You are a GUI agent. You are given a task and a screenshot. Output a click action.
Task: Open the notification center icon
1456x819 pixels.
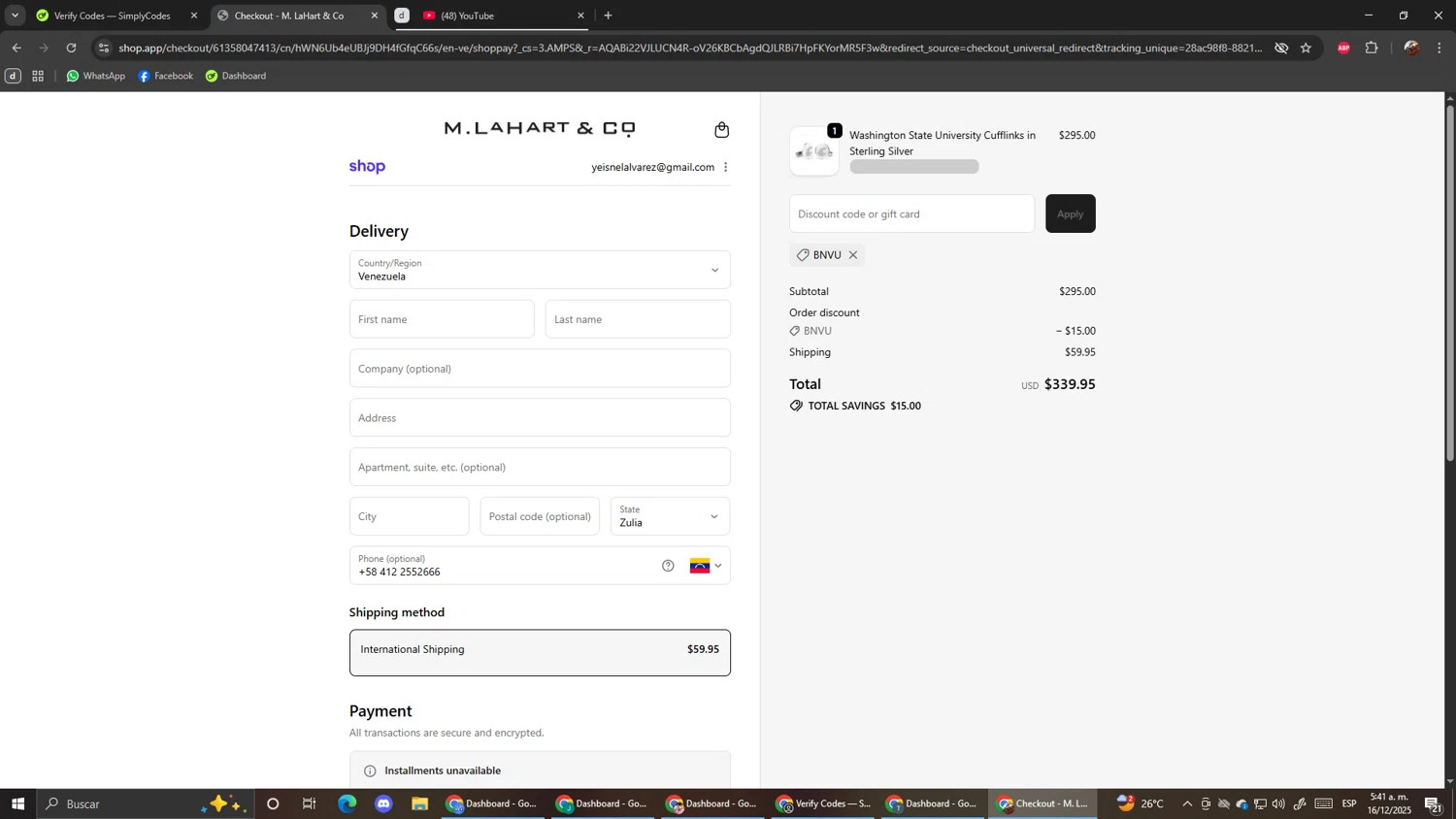click(x=1433, y=803)
